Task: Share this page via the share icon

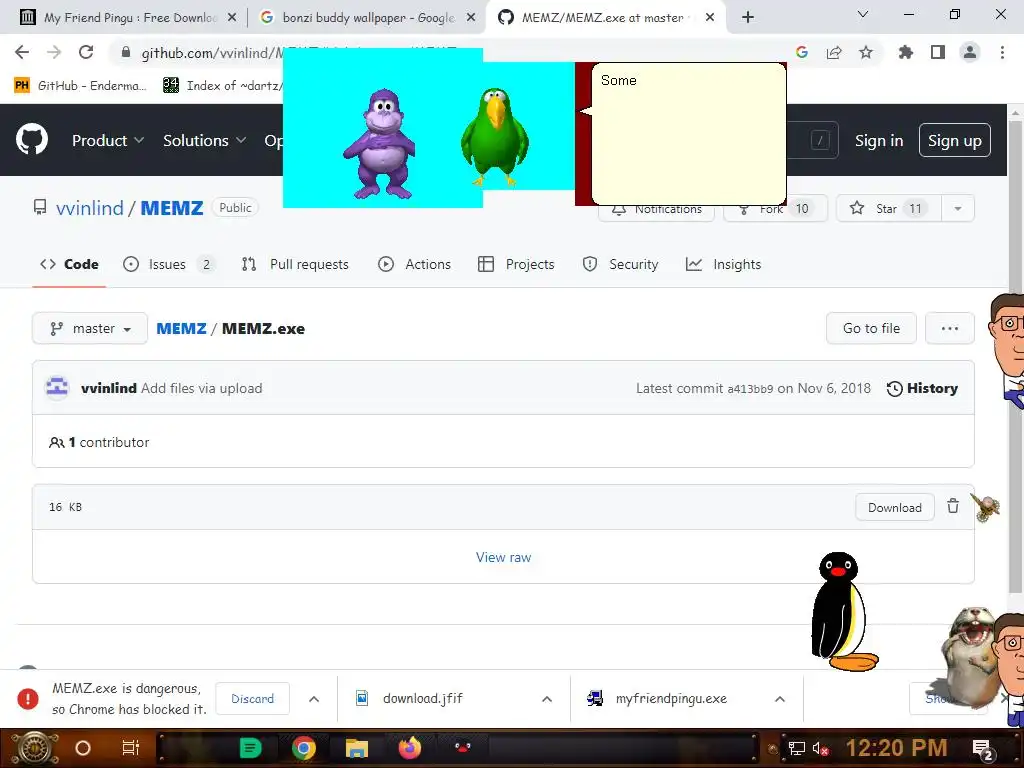Action: [834, 52]
